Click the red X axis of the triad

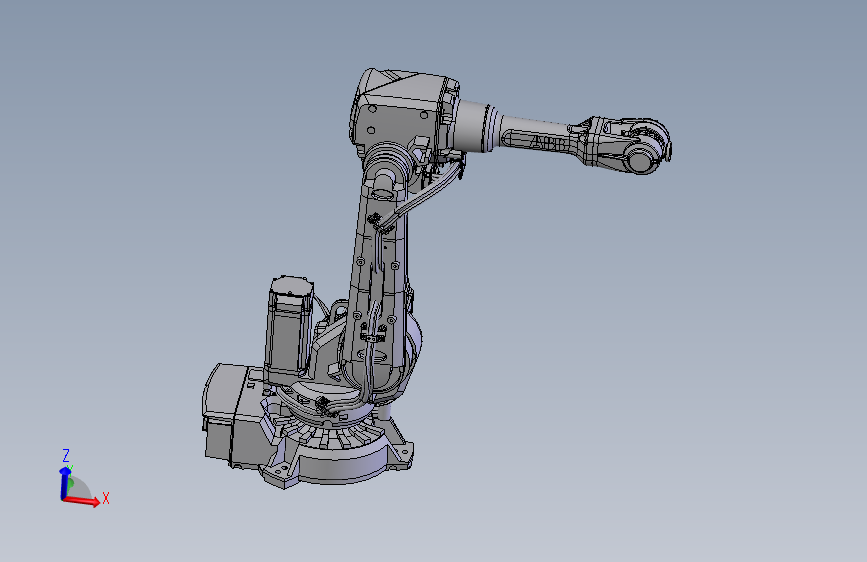click(x=82, y=501)
